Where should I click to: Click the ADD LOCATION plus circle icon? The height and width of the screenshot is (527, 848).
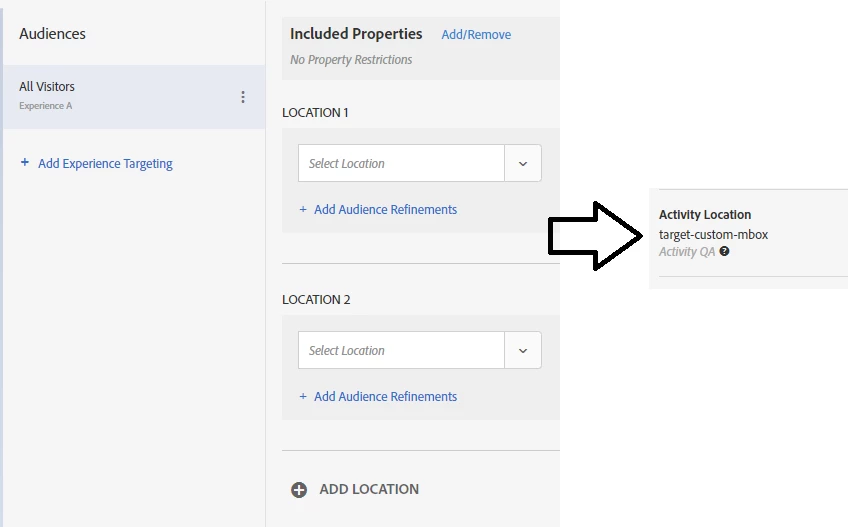[299, 490]
